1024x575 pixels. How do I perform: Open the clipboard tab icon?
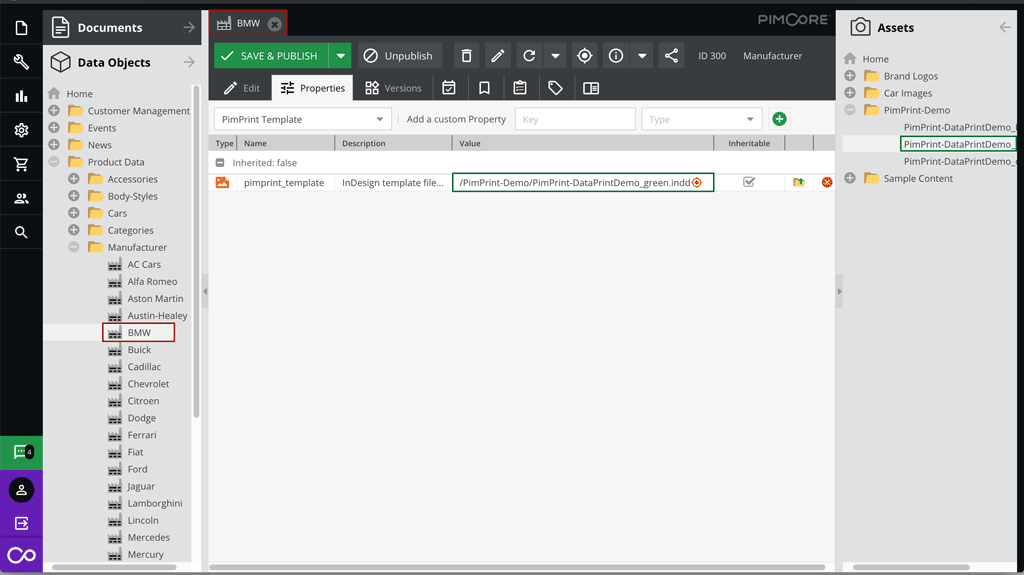(520, 88)
